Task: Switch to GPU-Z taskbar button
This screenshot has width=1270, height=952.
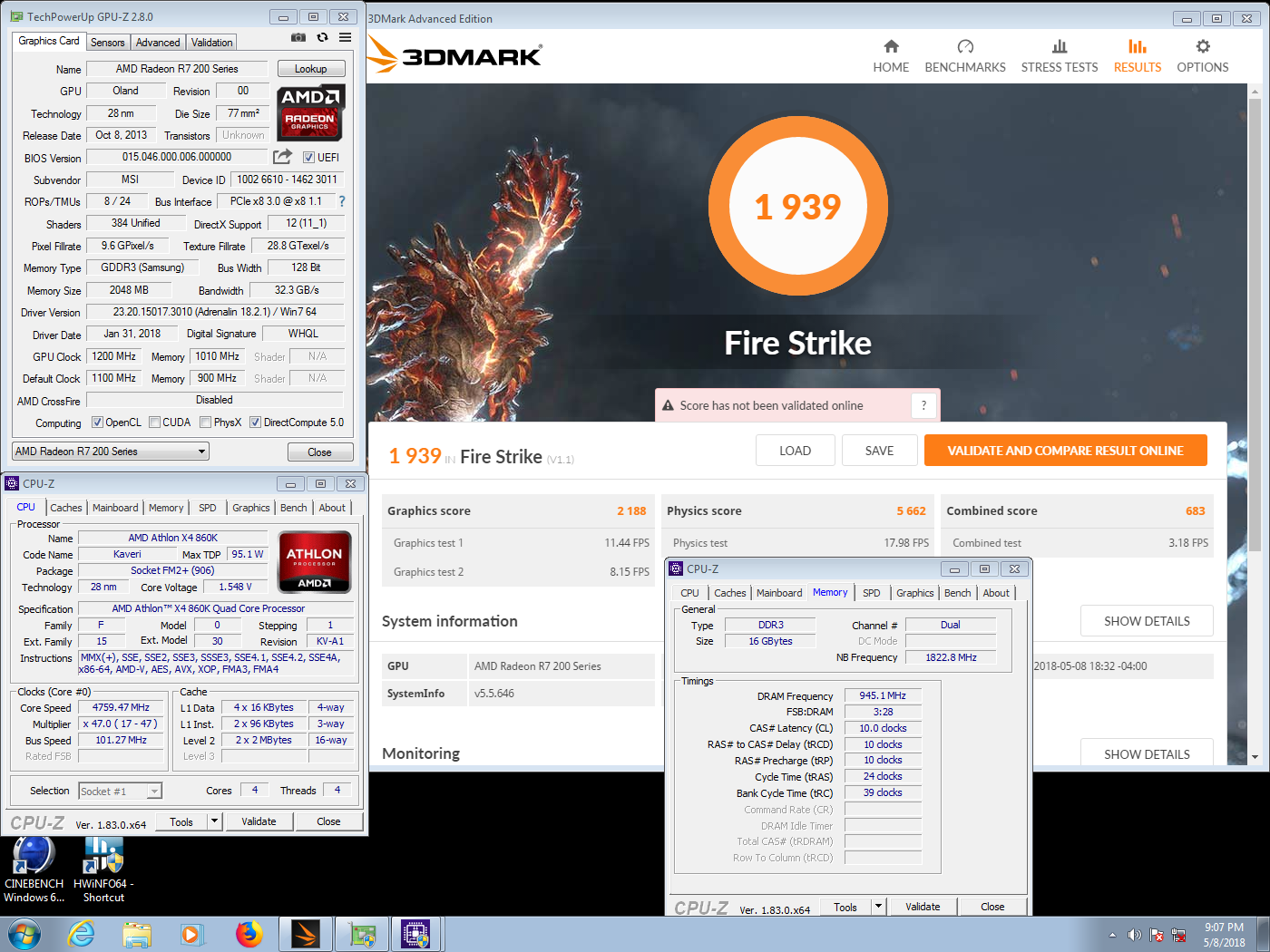Action: point(362,934)
